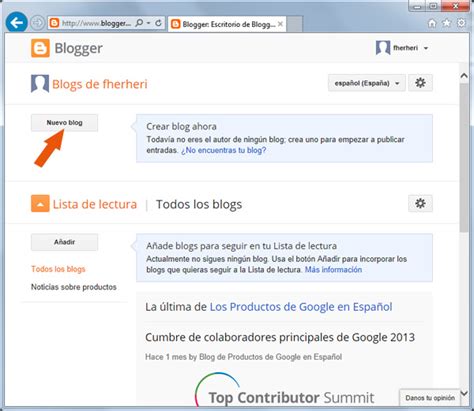This screenshot has width=474, height=411.
Task: Click the orange Blogger logo
Action: point(40,48)
